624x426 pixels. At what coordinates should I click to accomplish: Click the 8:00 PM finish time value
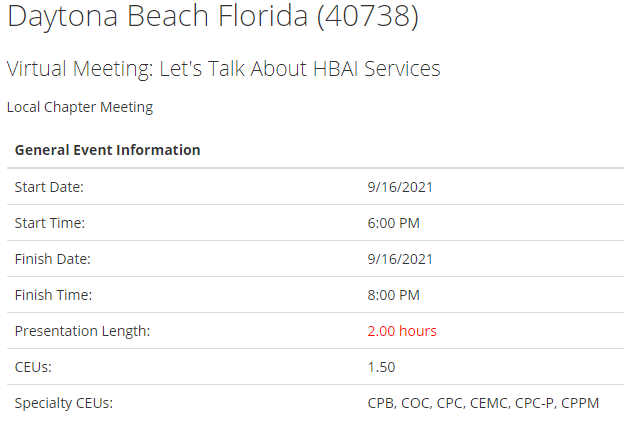394,295
